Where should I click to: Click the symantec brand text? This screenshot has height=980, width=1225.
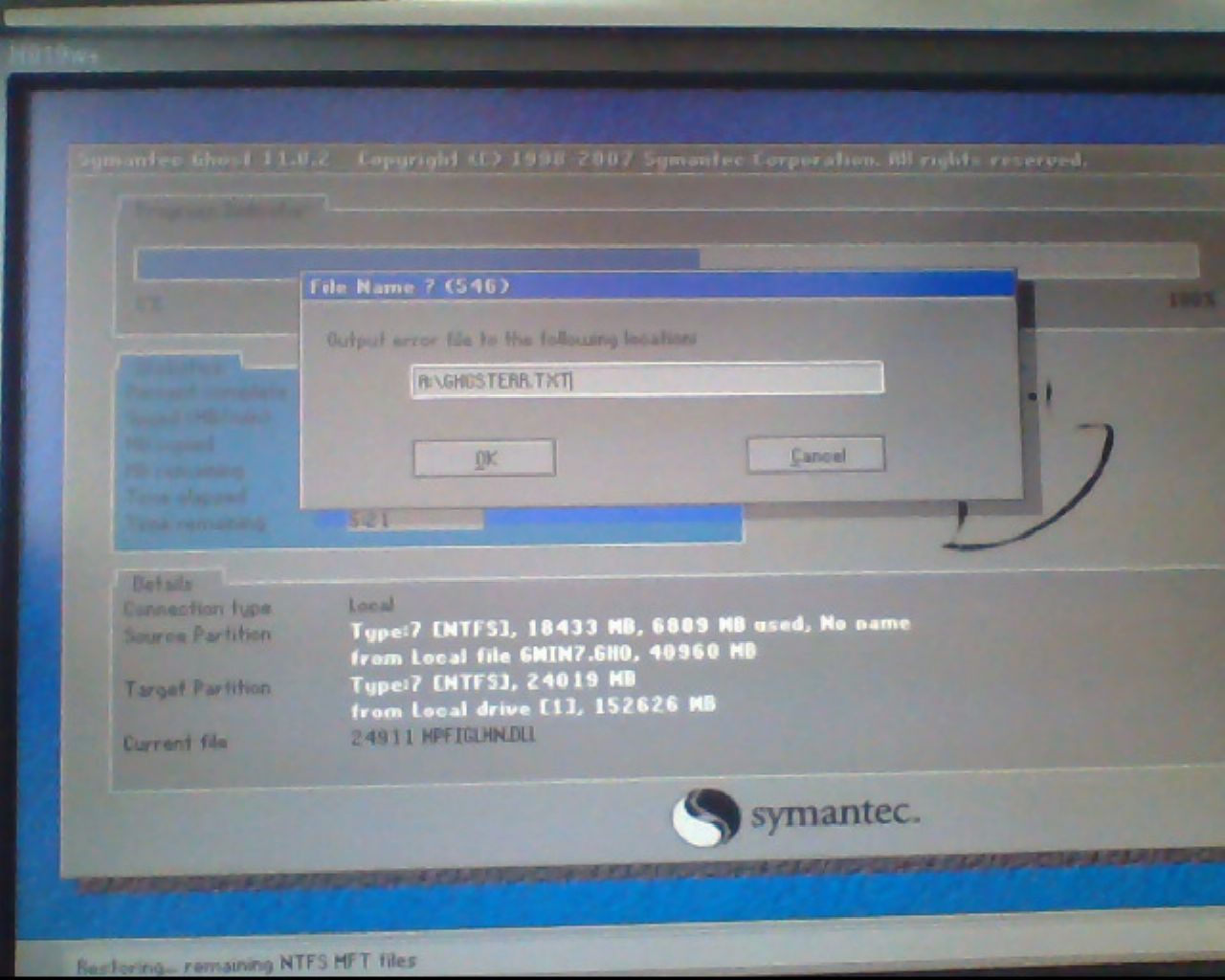pos(835,814)
